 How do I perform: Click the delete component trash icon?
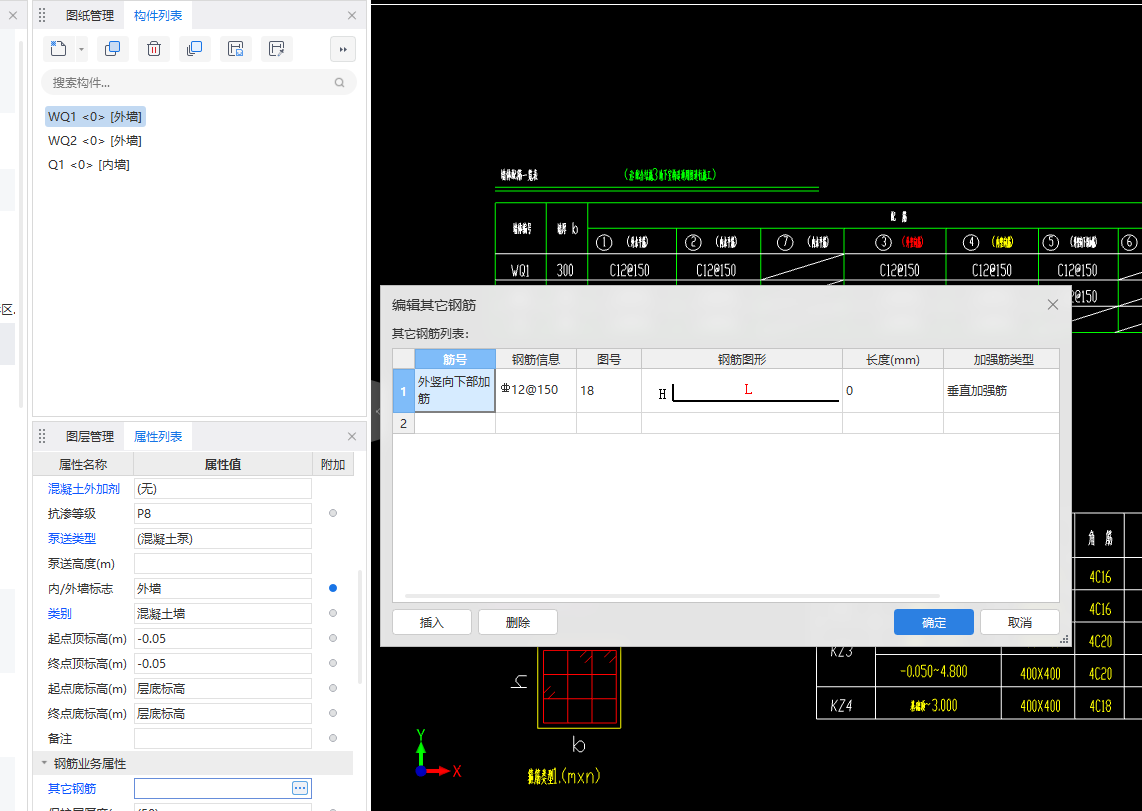coord(154,49)
